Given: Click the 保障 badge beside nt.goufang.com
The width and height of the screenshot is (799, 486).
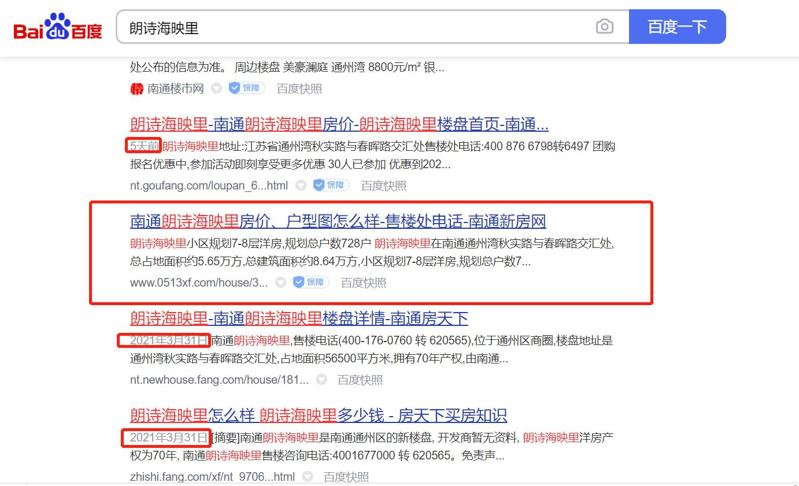Looking at the screenshot, I should pyautogui.click(x=331, y=185).
